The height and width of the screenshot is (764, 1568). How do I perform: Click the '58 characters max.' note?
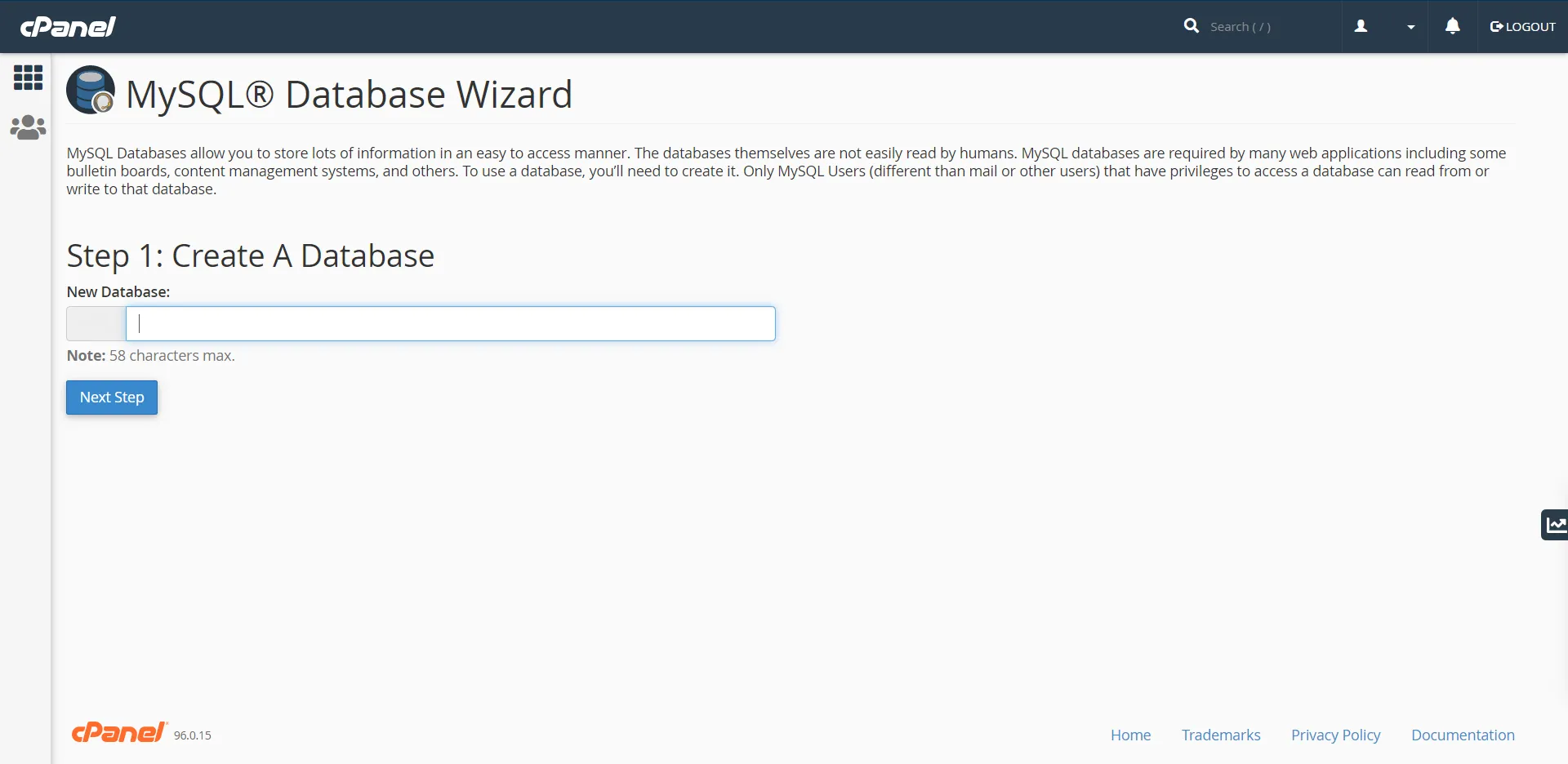(x=172, y=356)
